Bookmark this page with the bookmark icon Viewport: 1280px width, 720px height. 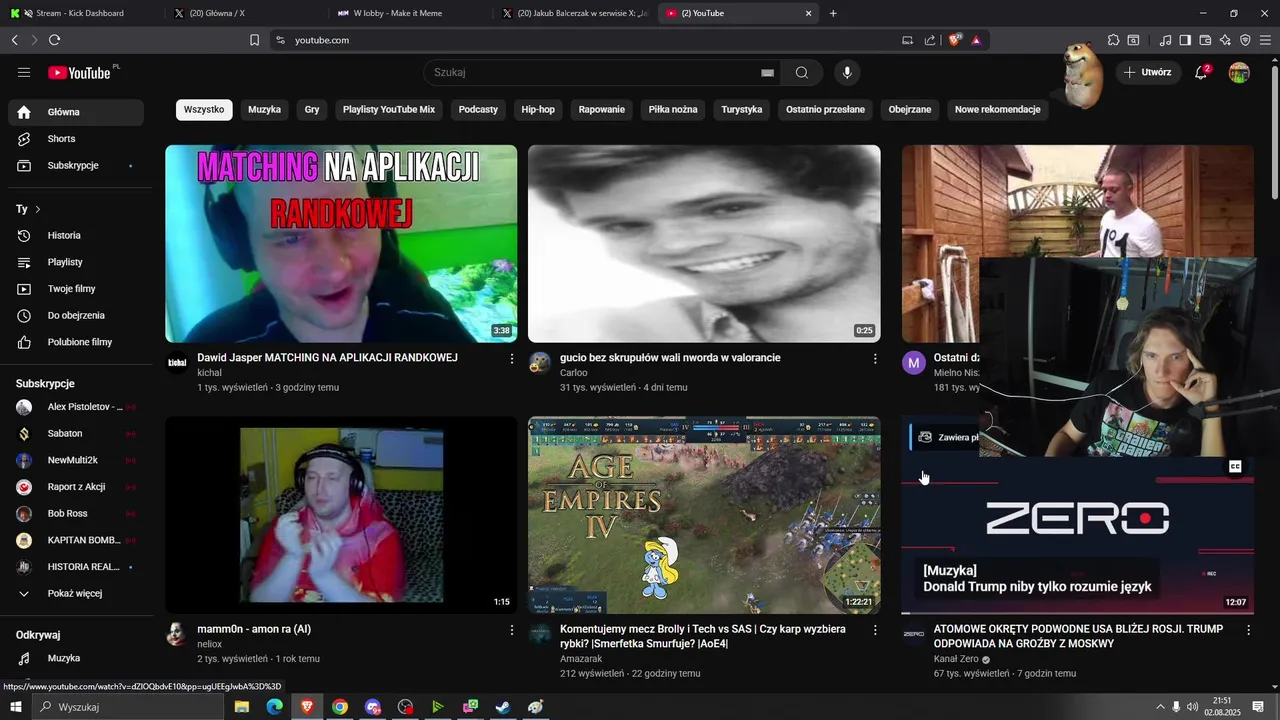(x=254, y=40)
